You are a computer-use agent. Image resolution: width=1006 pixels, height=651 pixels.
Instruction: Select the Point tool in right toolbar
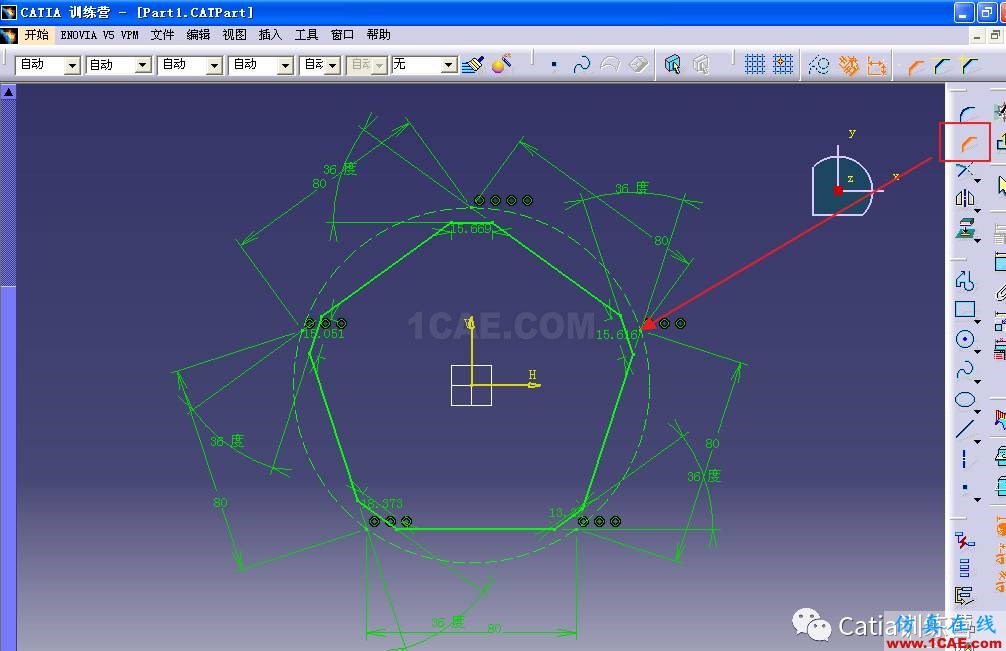pyautogui.click(x=964, y=488)
